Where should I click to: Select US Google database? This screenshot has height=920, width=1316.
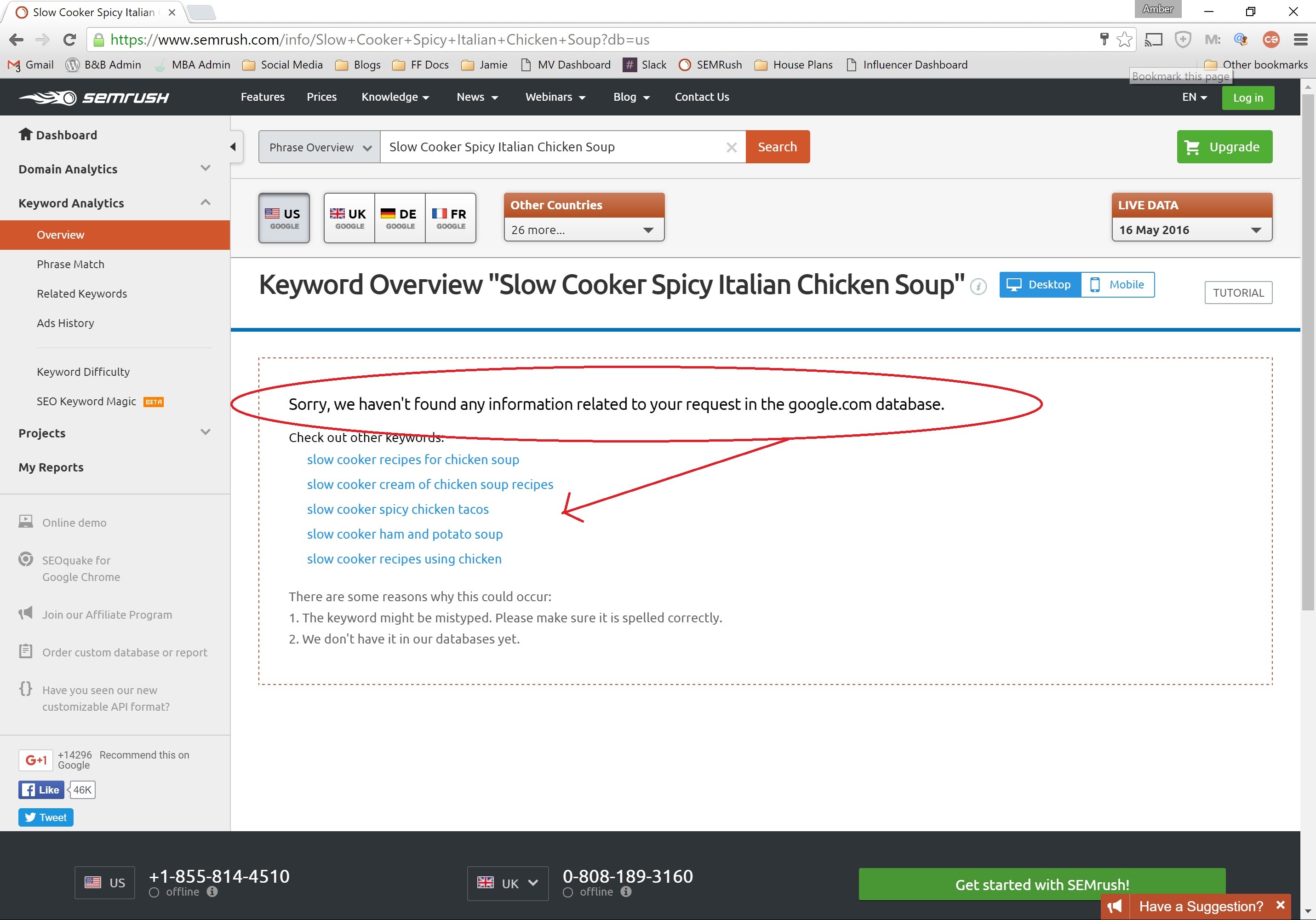pos(284,218)
